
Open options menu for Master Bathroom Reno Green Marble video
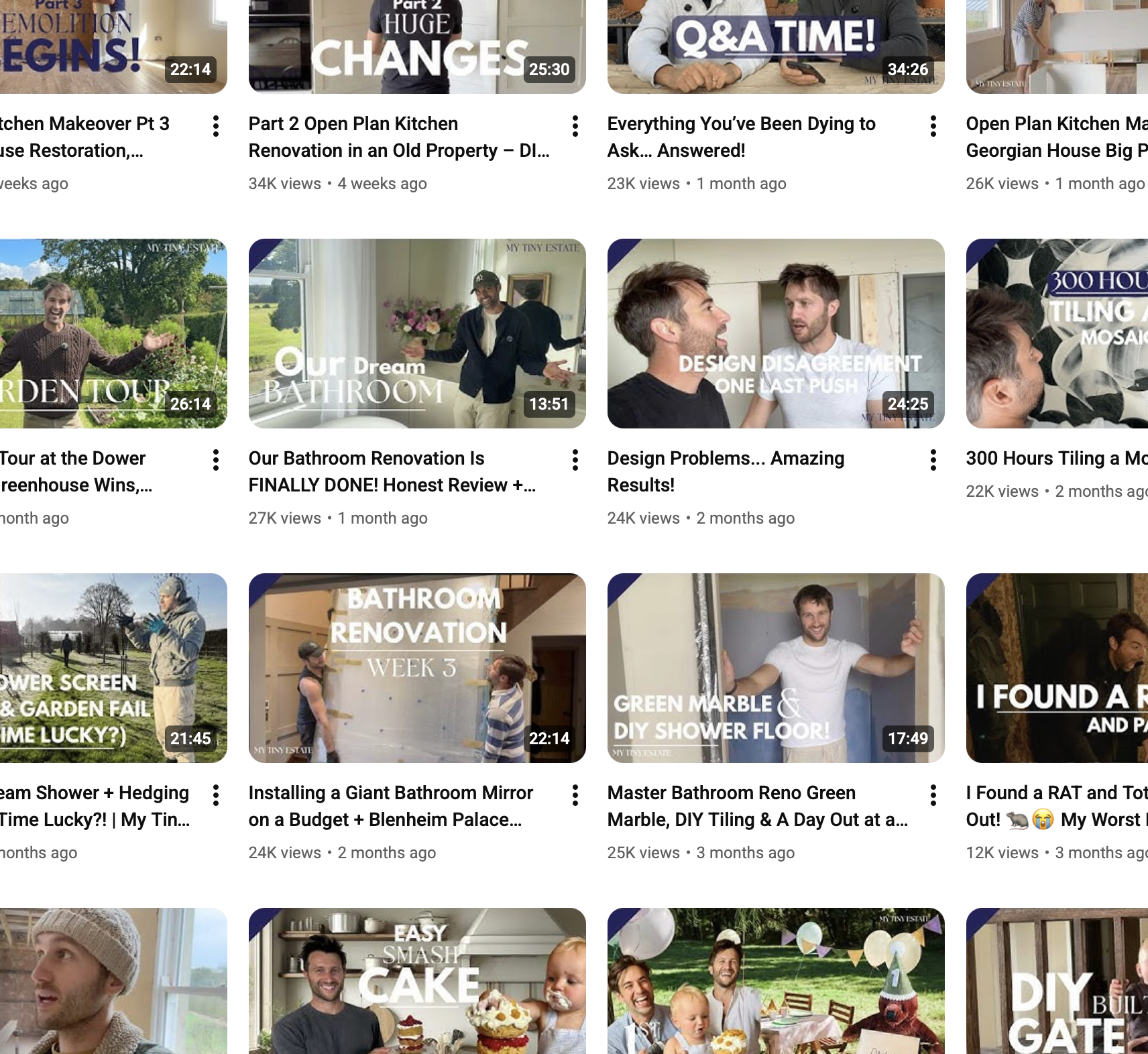[x=933, y=795]
